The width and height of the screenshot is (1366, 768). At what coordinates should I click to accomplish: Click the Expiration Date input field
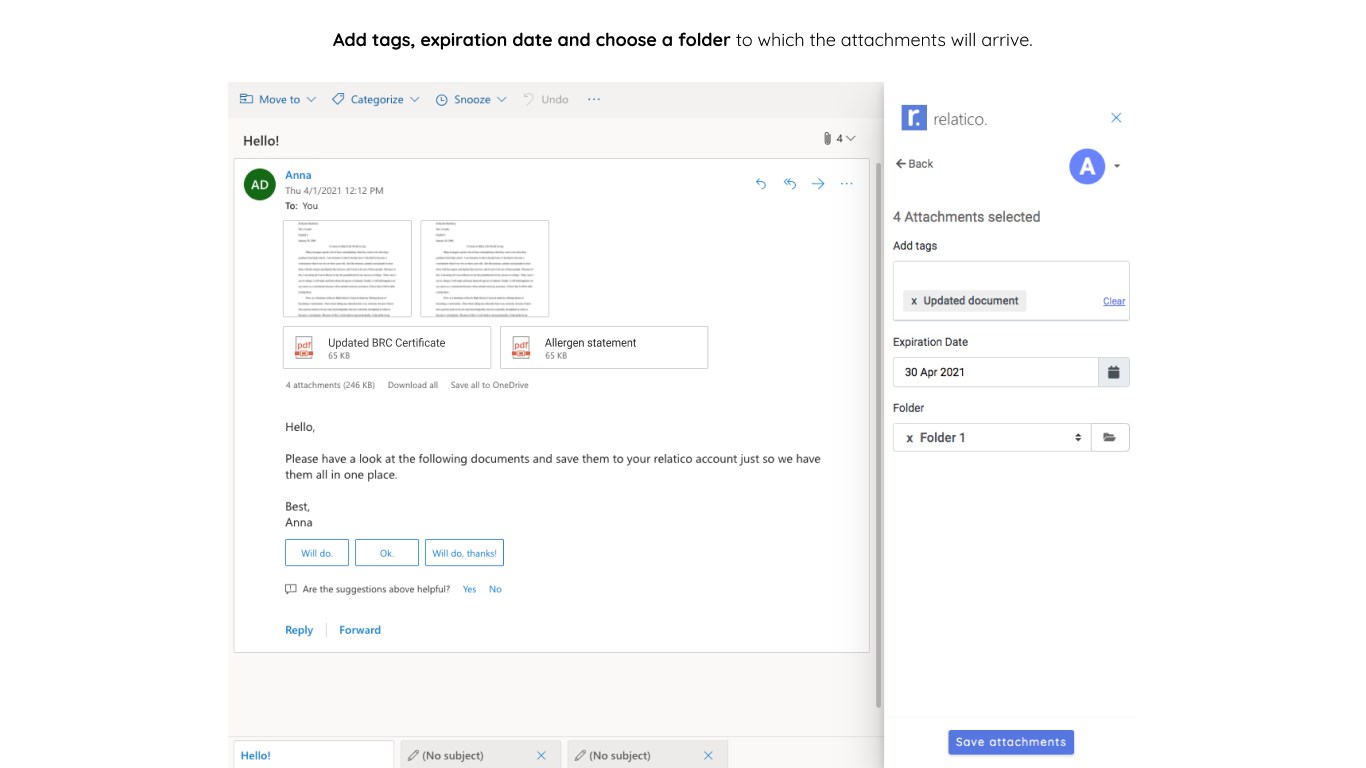coord(995,372)
